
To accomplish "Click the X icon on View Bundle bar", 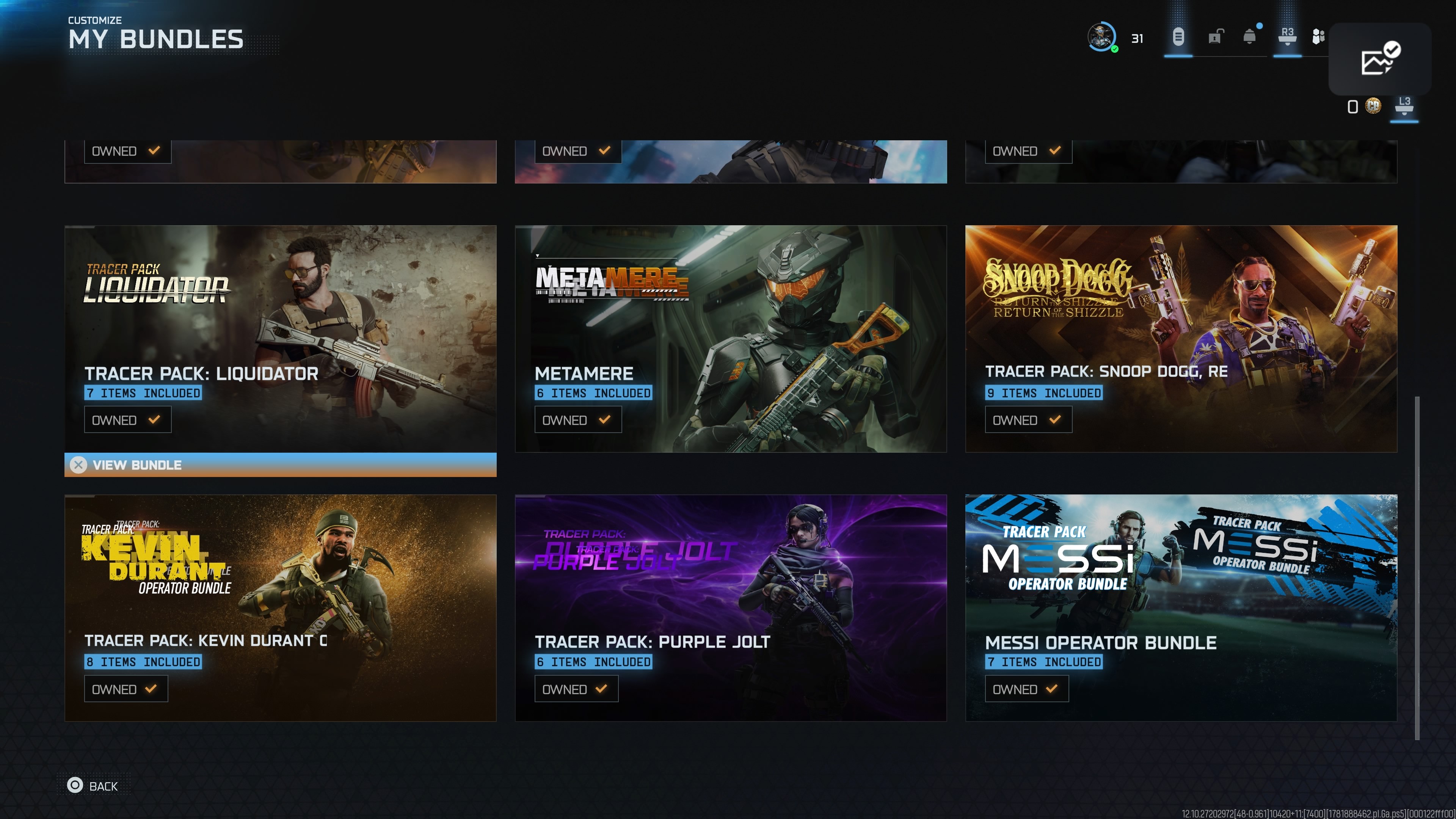I will point(78,465).
